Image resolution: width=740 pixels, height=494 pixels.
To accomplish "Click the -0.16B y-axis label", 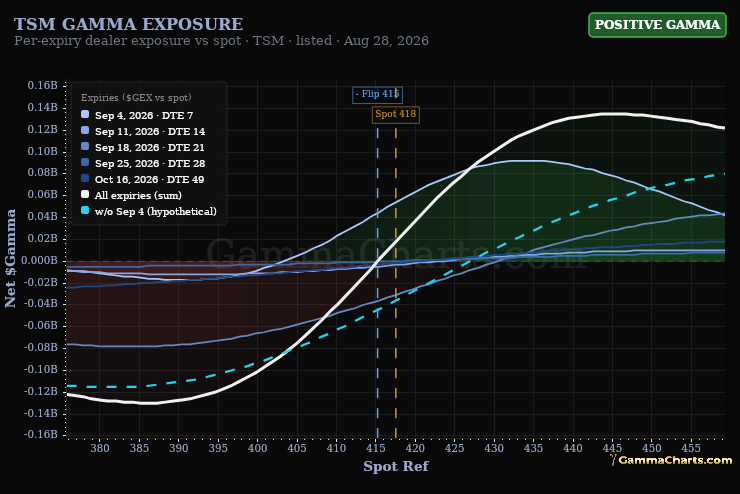I will [41, 434].
